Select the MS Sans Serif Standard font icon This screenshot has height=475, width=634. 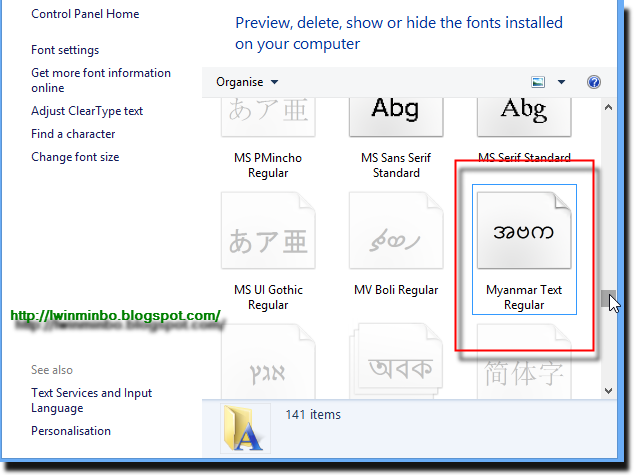pos(396,117)
